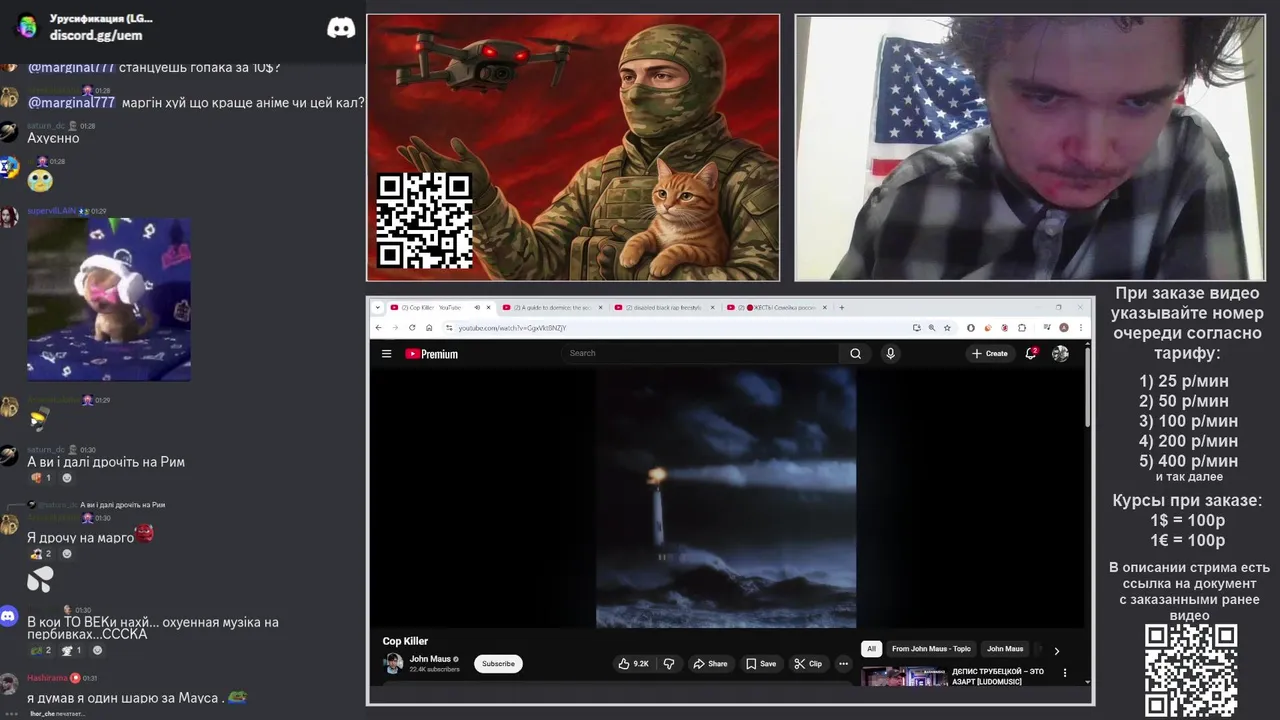Click the @marginal777 mention about гопака
Screen dimensions: 1280x720
[71, 67]
